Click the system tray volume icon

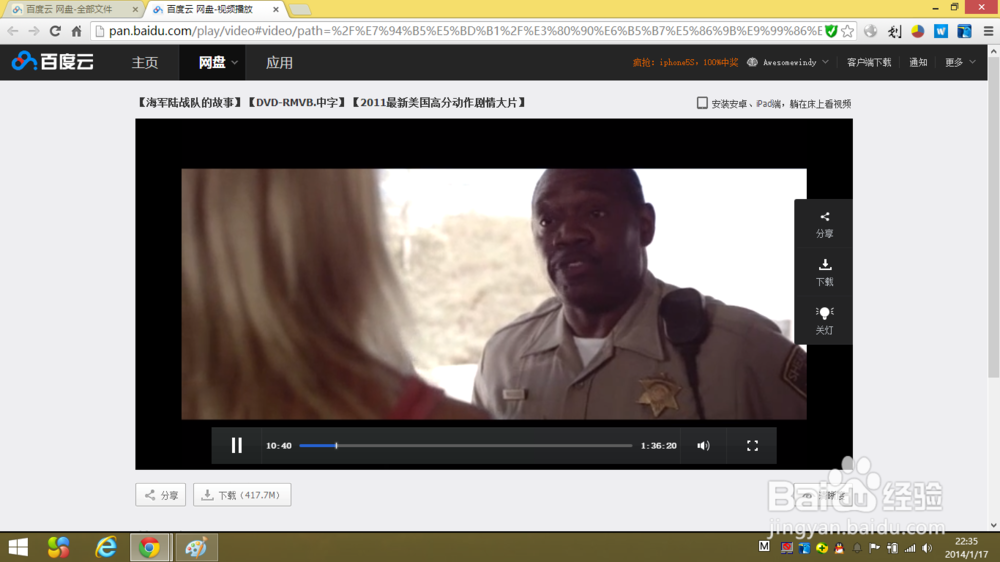(x=927, y=548)
